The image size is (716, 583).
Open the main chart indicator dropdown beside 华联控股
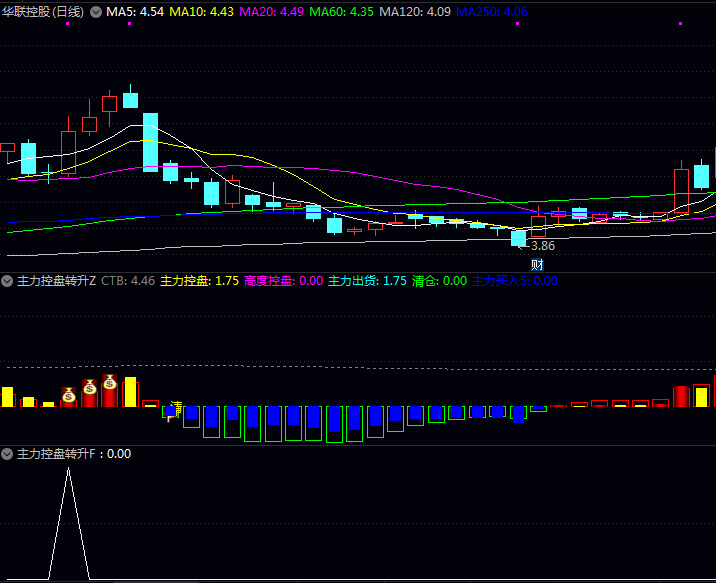(96, 12)
